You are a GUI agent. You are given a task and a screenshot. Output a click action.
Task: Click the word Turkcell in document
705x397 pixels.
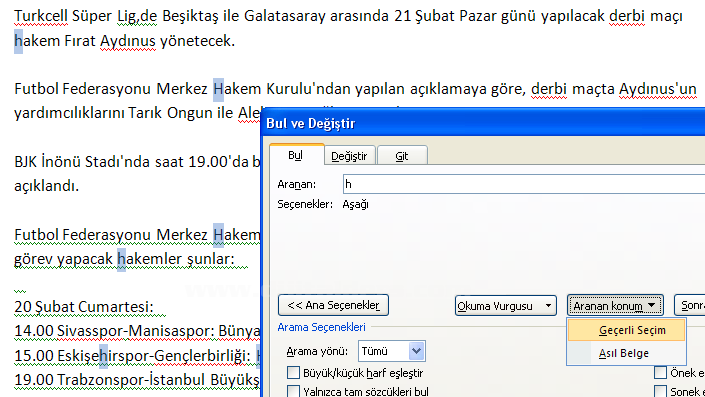coord(41,16)
